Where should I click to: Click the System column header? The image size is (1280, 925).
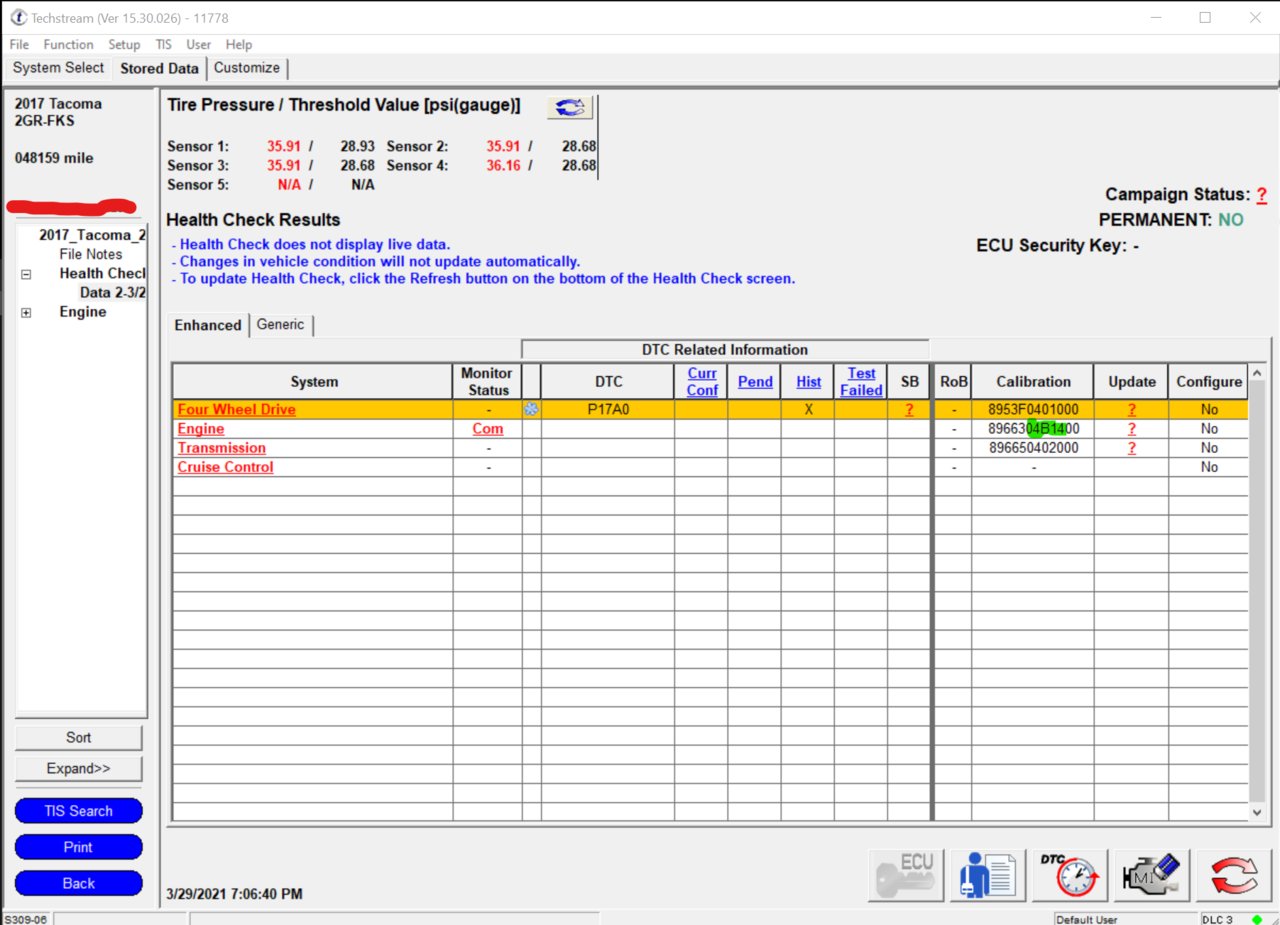point(314,381)
